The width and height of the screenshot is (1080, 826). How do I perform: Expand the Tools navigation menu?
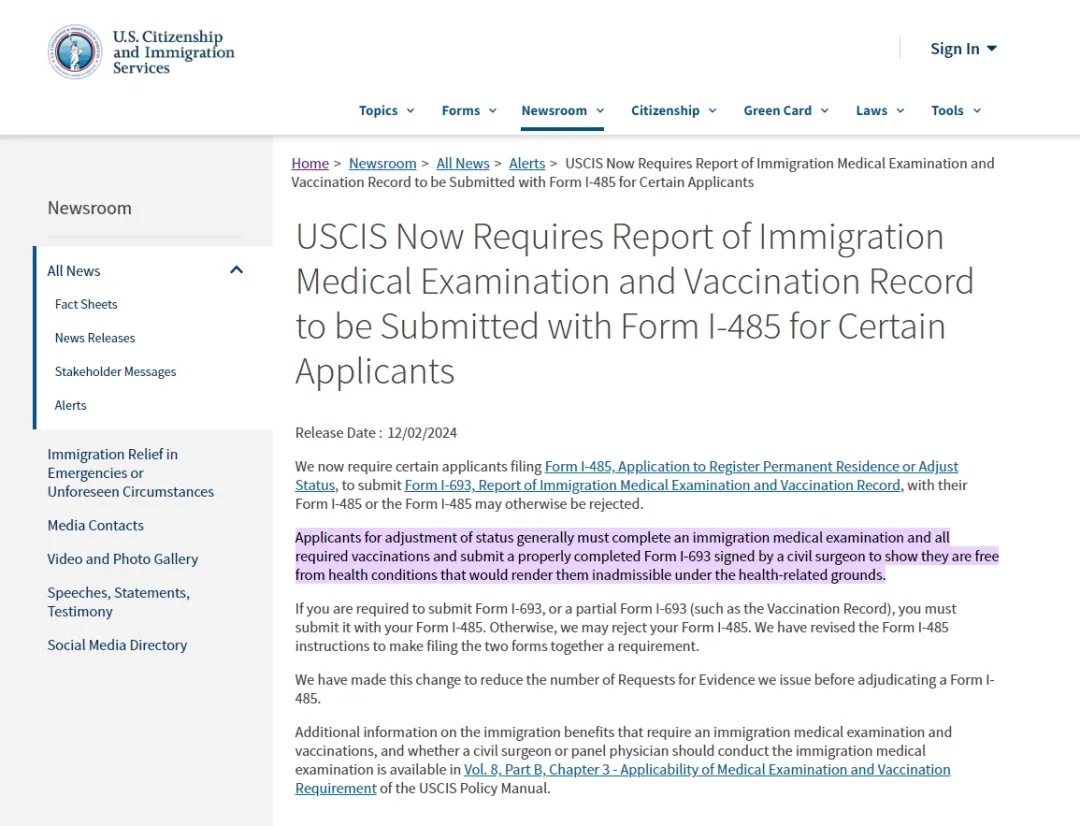click(x=956, y=110)
